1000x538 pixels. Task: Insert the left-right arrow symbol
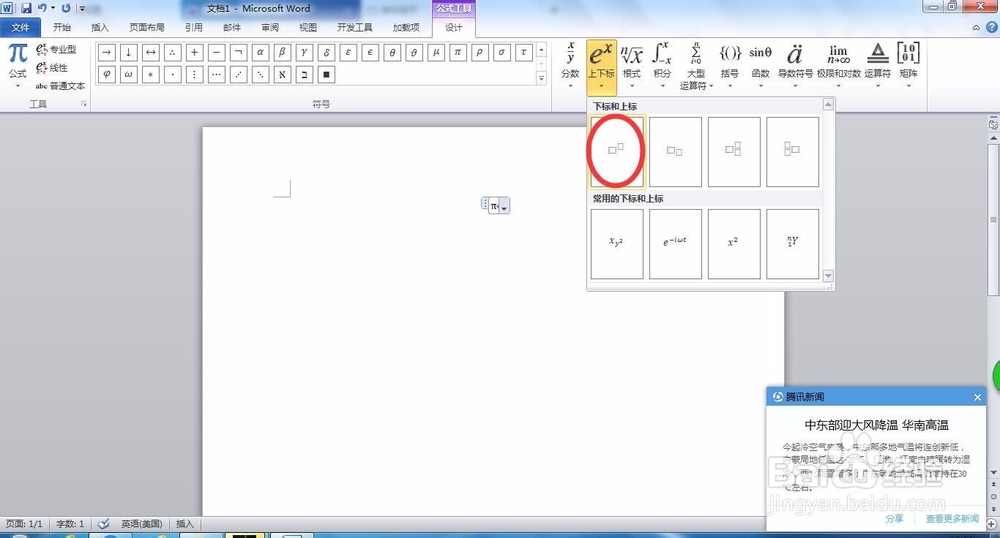pyautogui.click(x=151, y=52)
